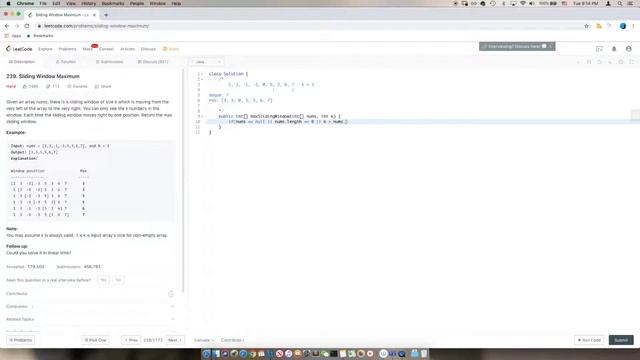Add problem to Favorite list
The width and height of the screenshot is (640, 360).
tap(77, 87)
